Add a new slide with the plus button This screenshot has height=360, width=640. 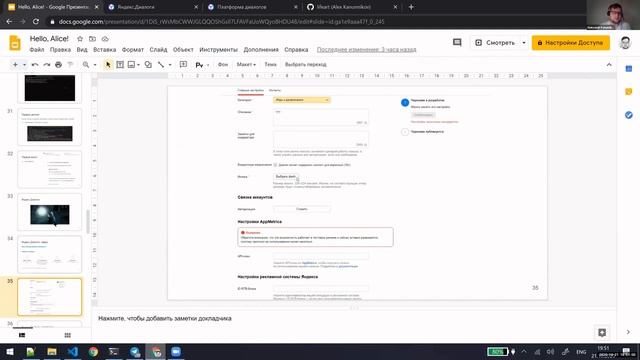(x=15, y=64)
